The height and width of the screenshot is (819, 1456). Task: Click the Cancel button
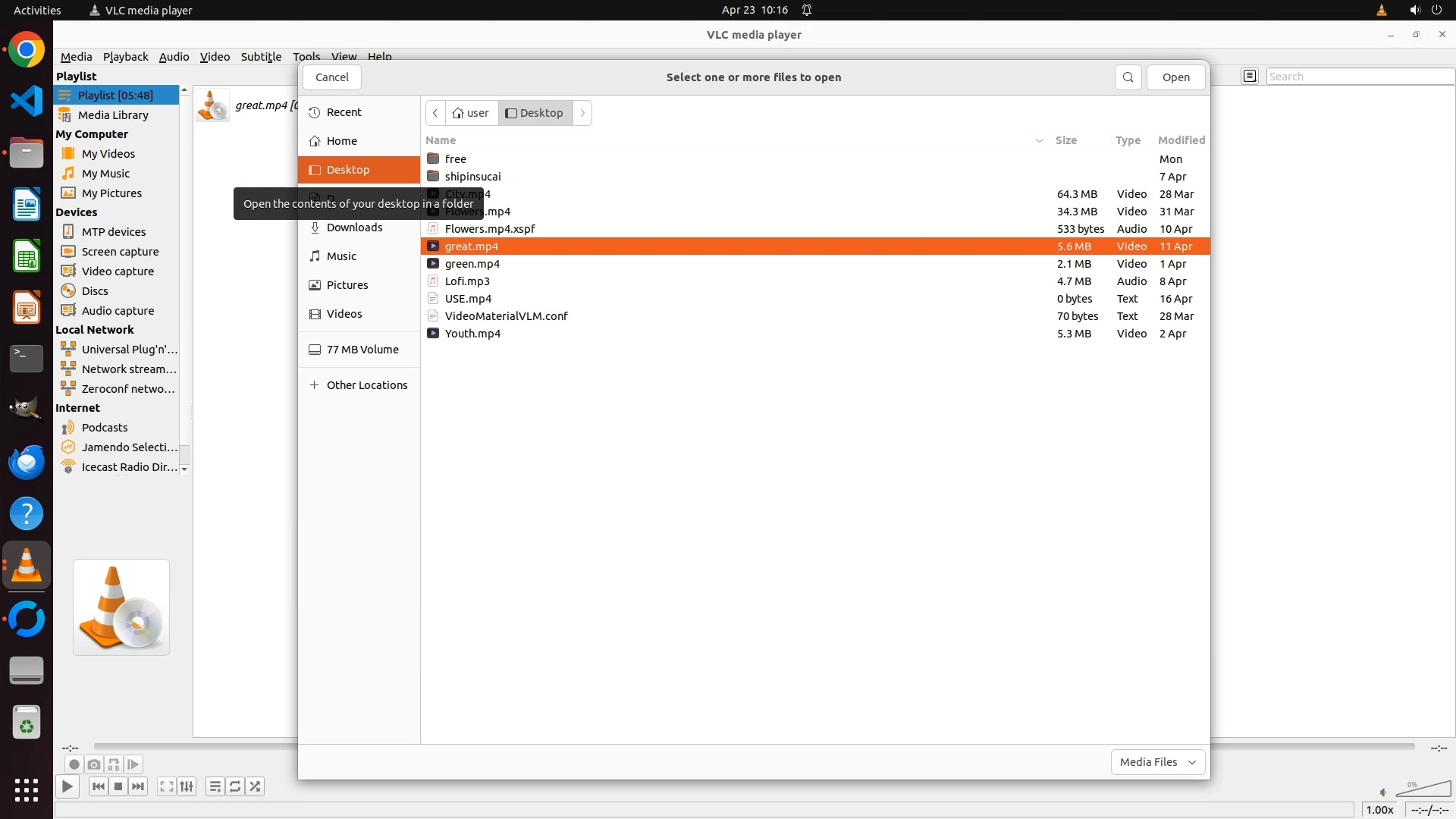331,77
